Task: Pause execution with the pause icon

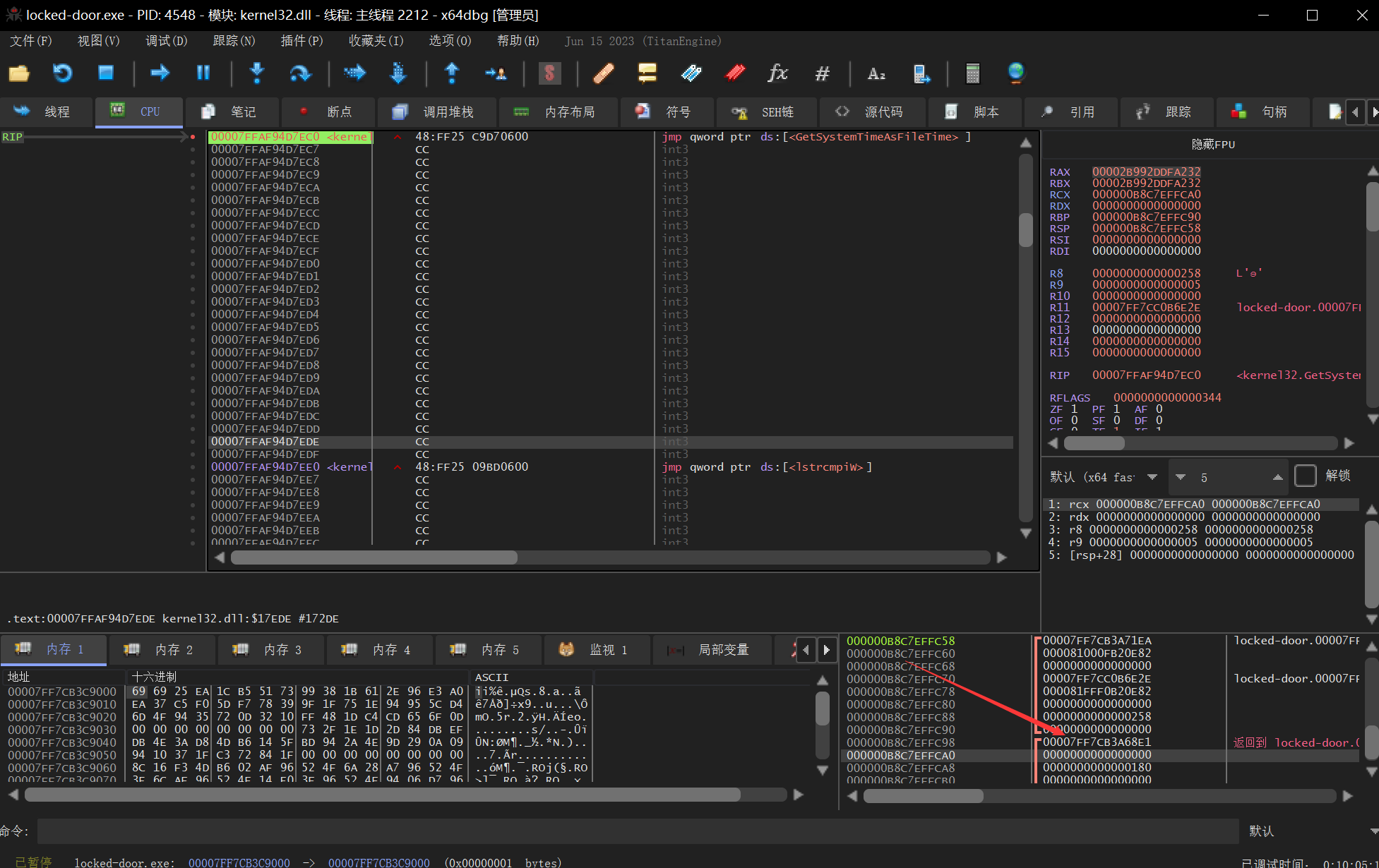Action: tap(203, 73)
